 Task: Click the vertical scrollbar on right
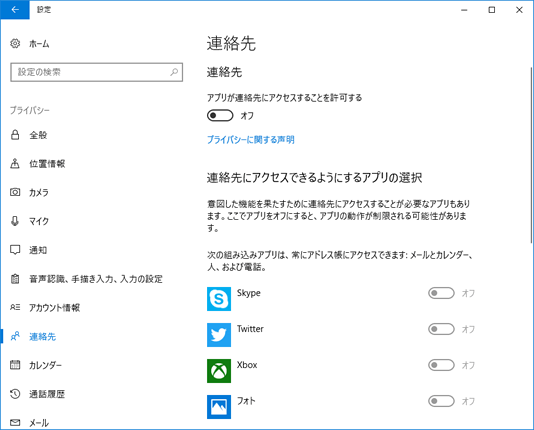click(x=531, y=155)
